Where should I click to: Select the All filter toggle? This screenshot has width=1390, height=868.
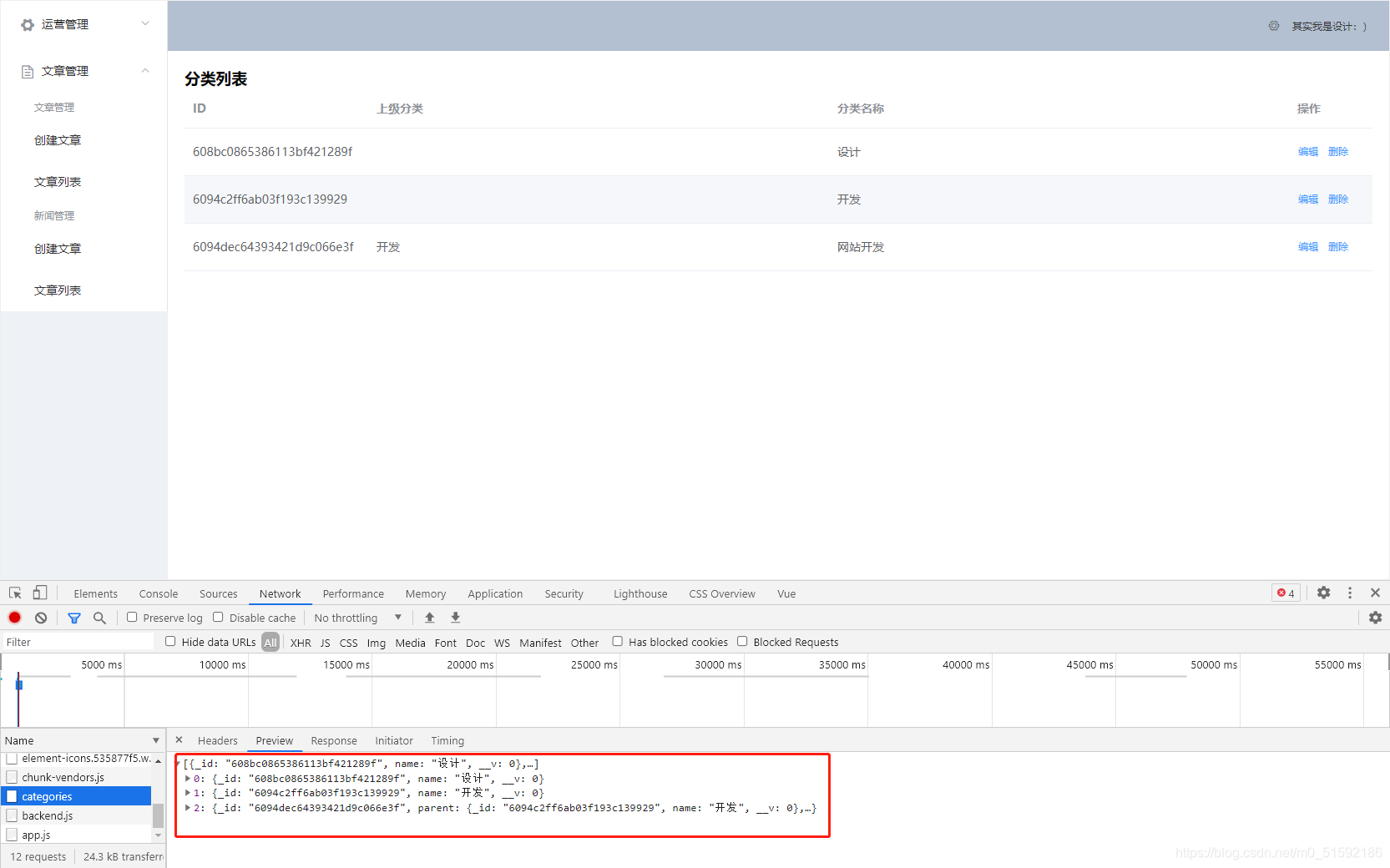tap(270, 643)
